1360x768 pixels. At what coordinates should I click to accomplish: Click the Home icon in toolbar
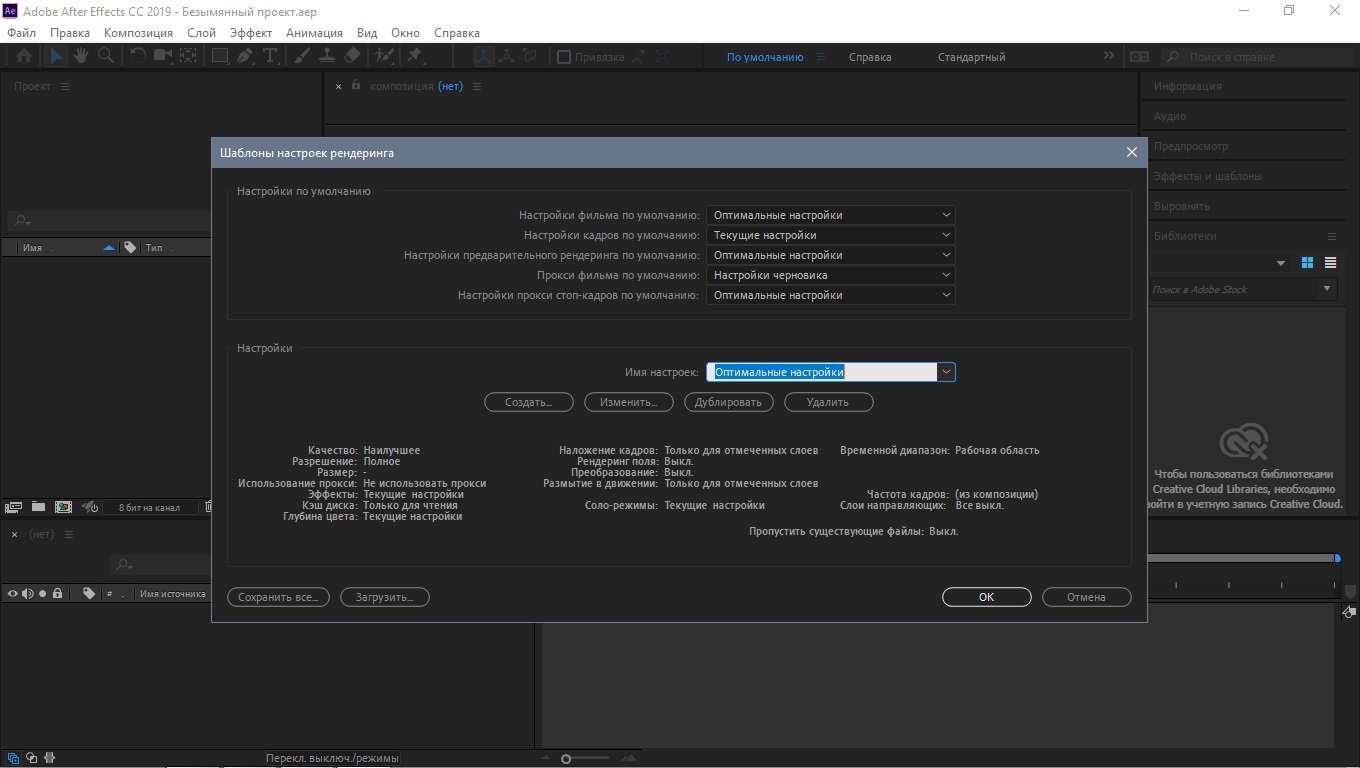pos(23,57)
